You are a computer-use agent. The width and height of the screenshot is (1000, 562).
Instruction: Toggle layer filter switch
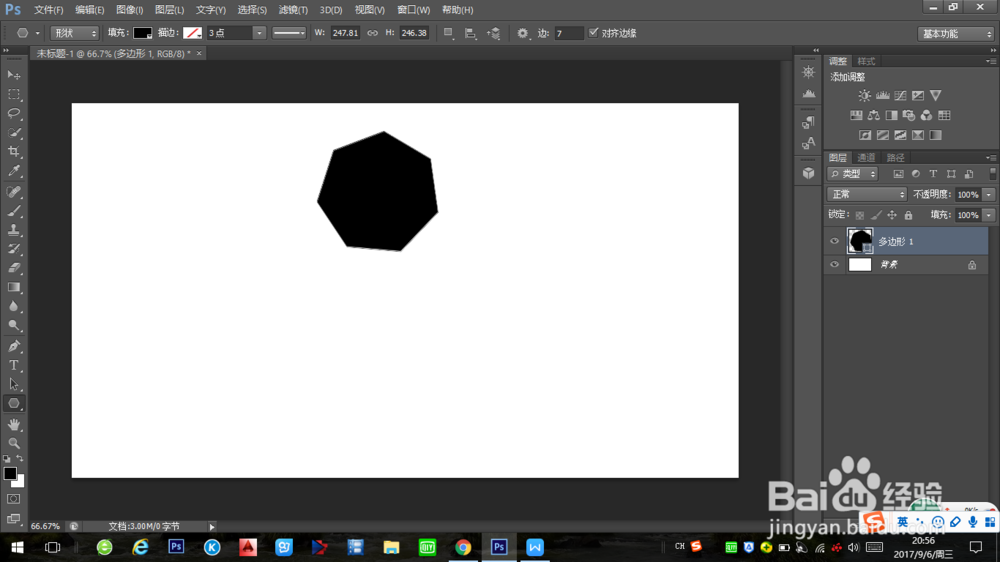click(992, 174)
